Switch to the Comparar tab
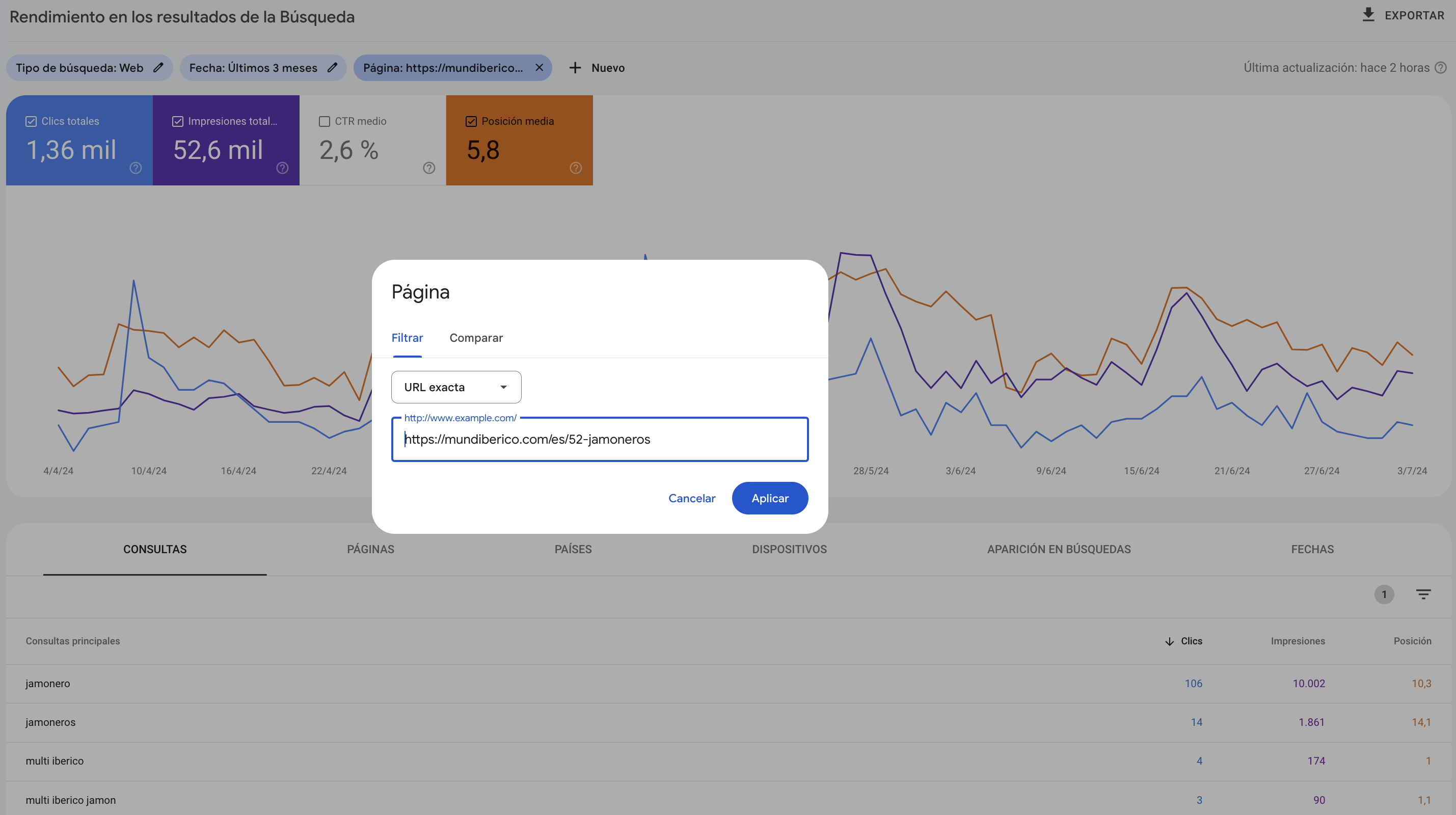1456x815 pixels. (475, 337)
